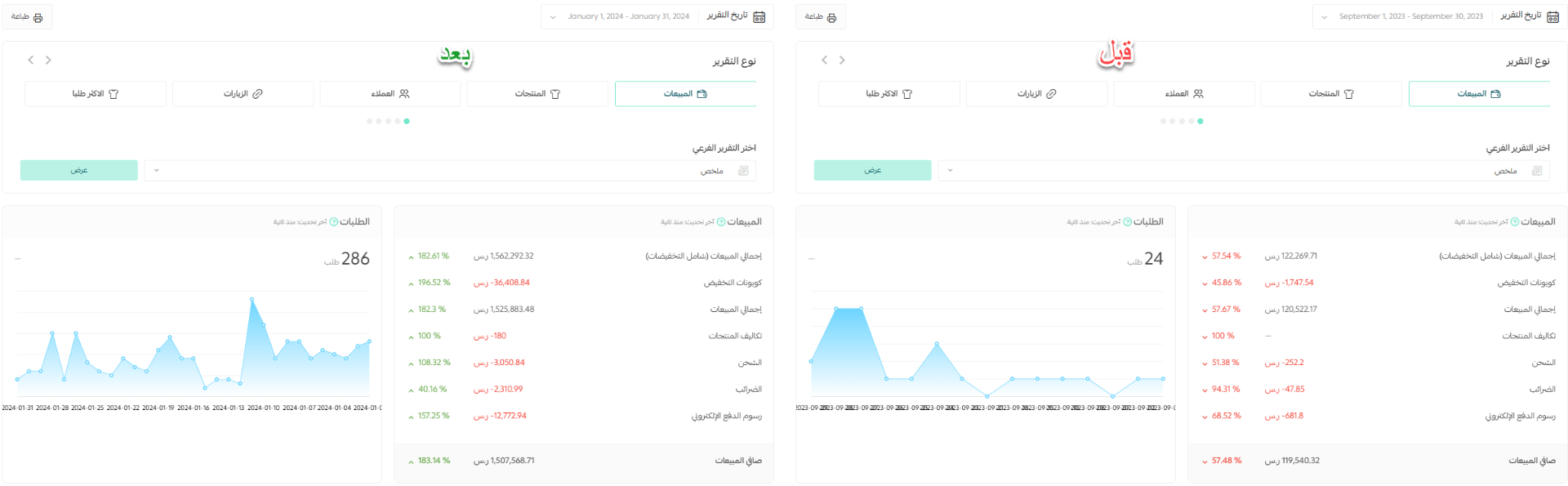Click the العملاء people icon in the September 2023 report
The width and height of the screenshot is (1568, 486).
click(1198, 94)
